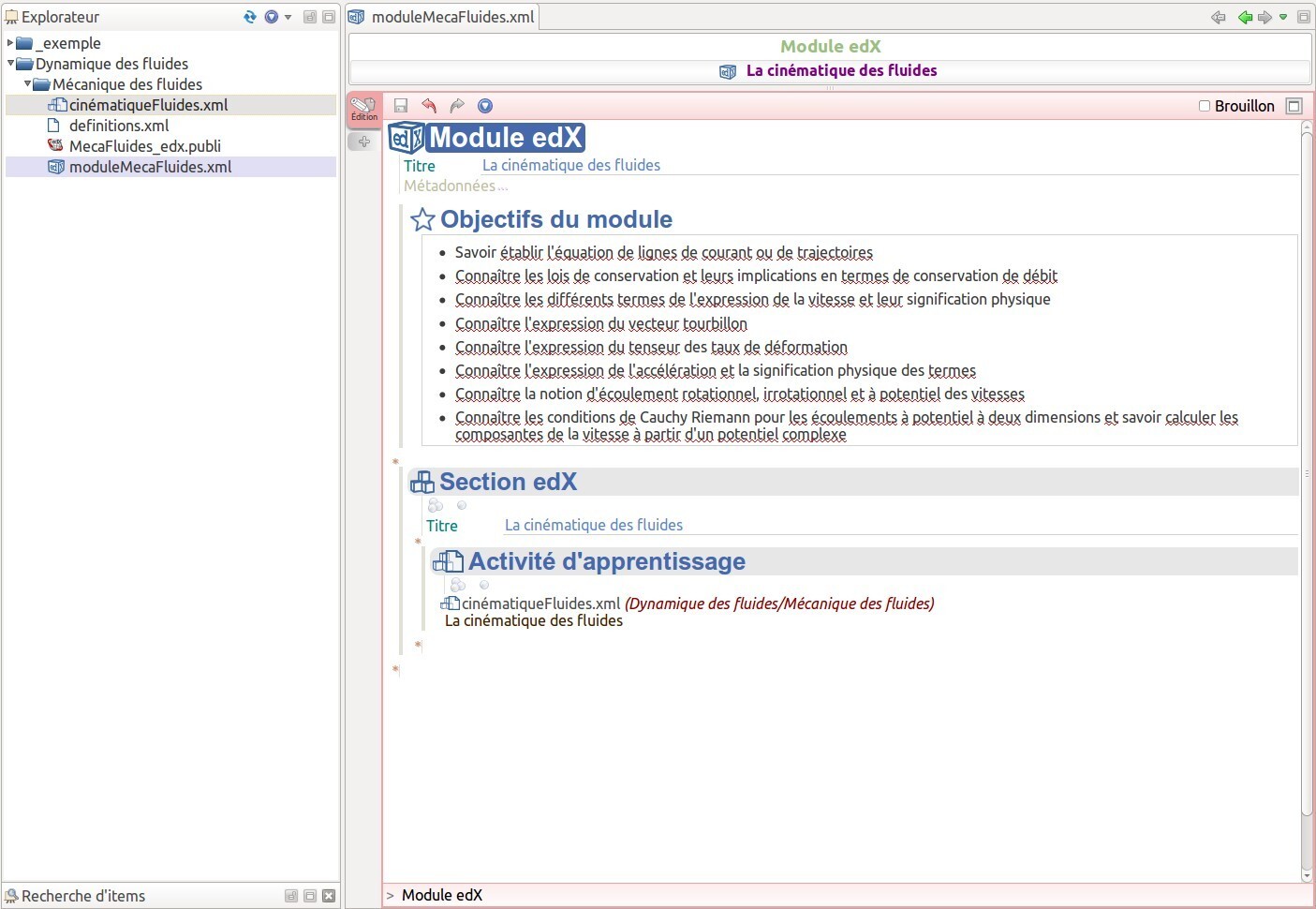
Task: Click the maximize Explorateur panel icon
Action: (329, 17)
